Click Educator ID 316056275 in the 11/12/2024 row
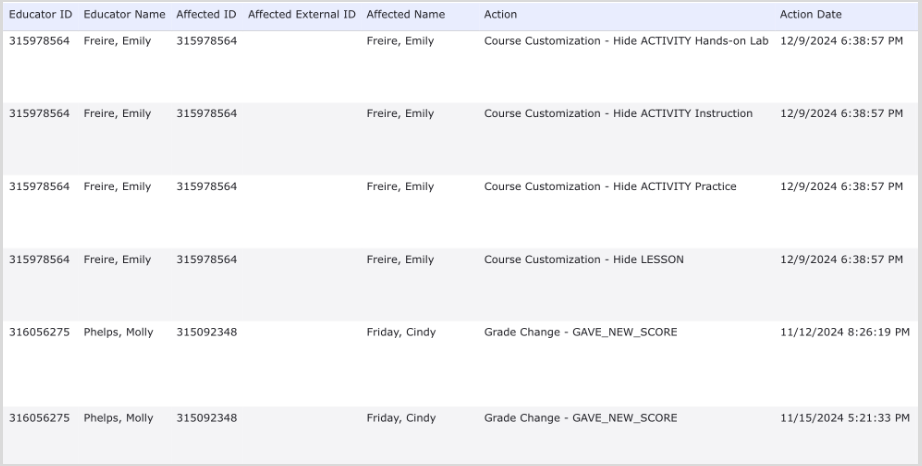This screenshot has width=922, height=466. pyautogui.click(x=39, y=333)
